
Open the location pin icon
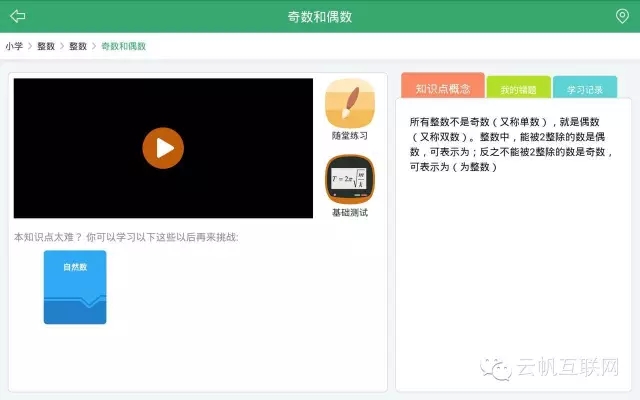coord(621,16)
